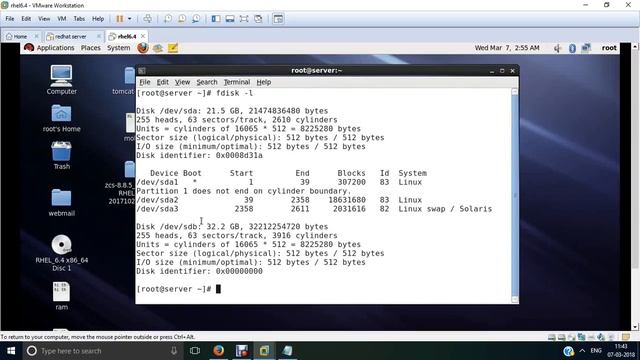Show hidden system tray icons

[x=582, y=351]
